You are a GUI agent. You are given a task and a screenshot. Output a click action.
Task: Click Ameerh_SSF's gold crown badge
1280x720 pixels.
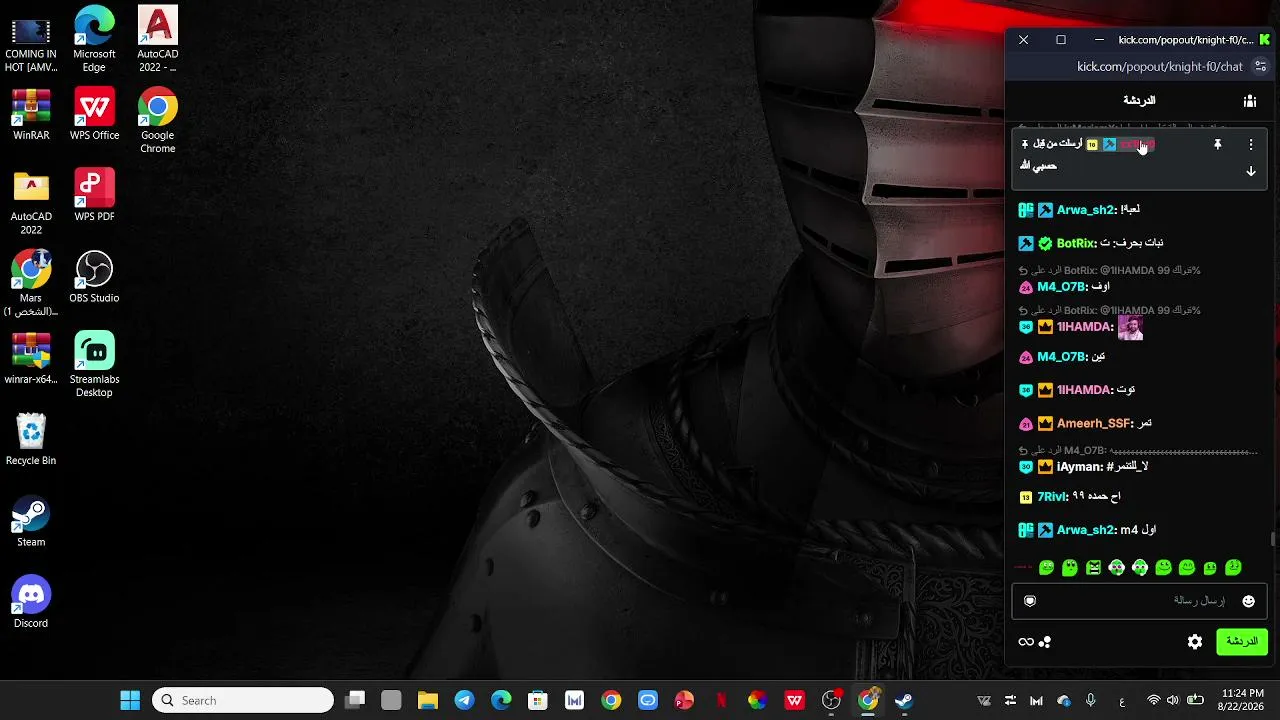click(x=1045, y=424)
